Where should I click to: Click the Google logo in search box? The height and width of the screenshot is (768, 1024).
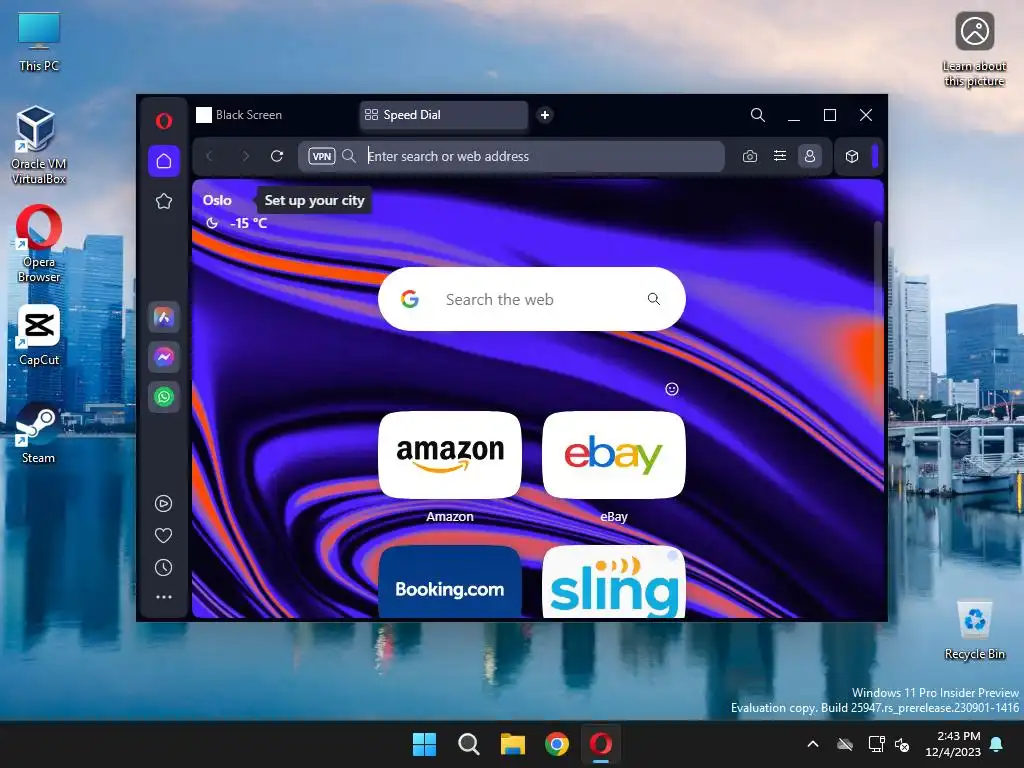coord(409,299)
